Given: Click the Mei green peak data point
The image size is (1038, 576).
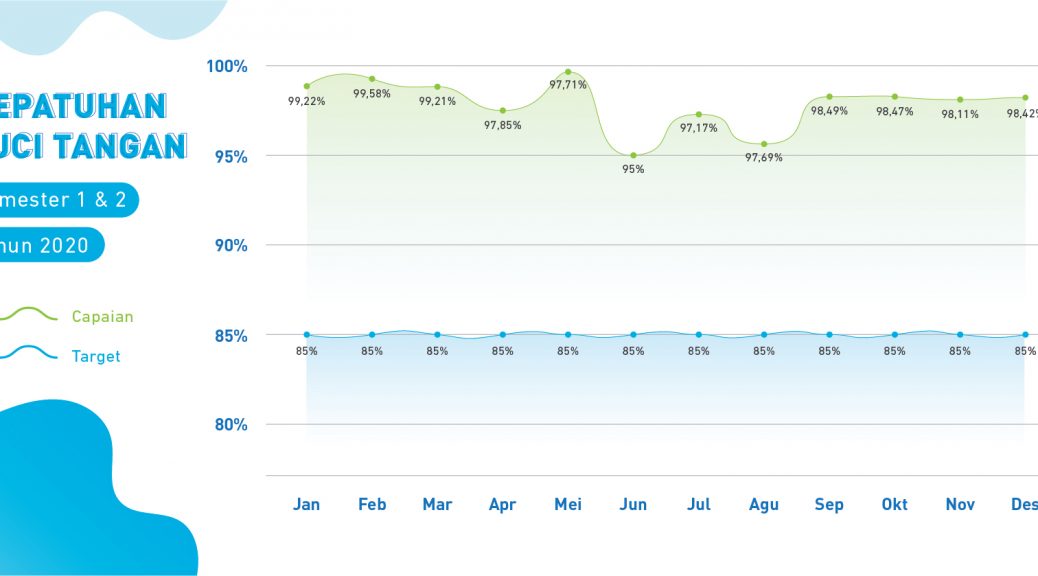Looking at the screenshot, I should (x=568, y=72).
